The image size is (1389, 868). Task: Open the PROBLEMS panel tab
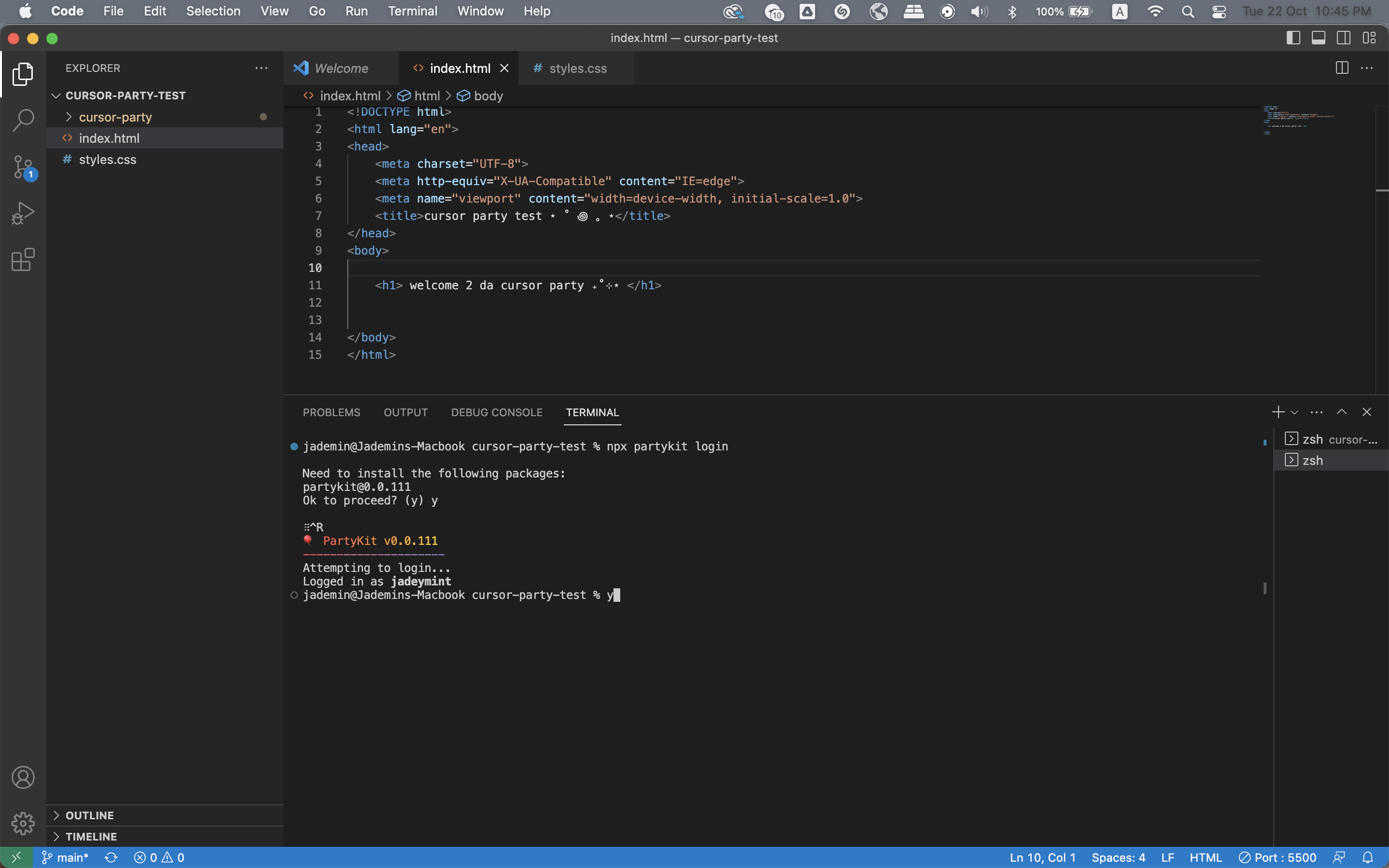(x=331, y=412)
